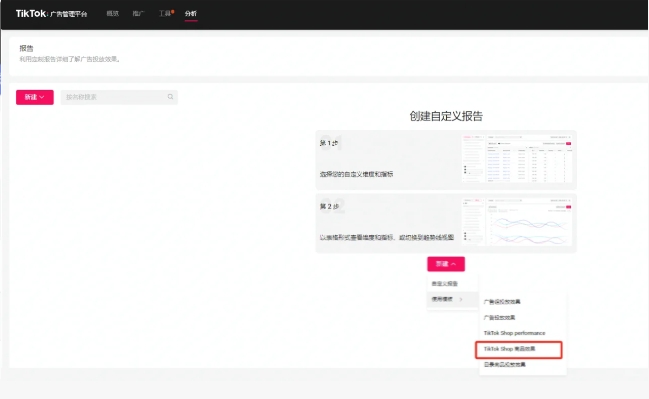The height and width of the screenshot is (399, 649).
Task: Click the 报告 page heading
Action: 26,48
